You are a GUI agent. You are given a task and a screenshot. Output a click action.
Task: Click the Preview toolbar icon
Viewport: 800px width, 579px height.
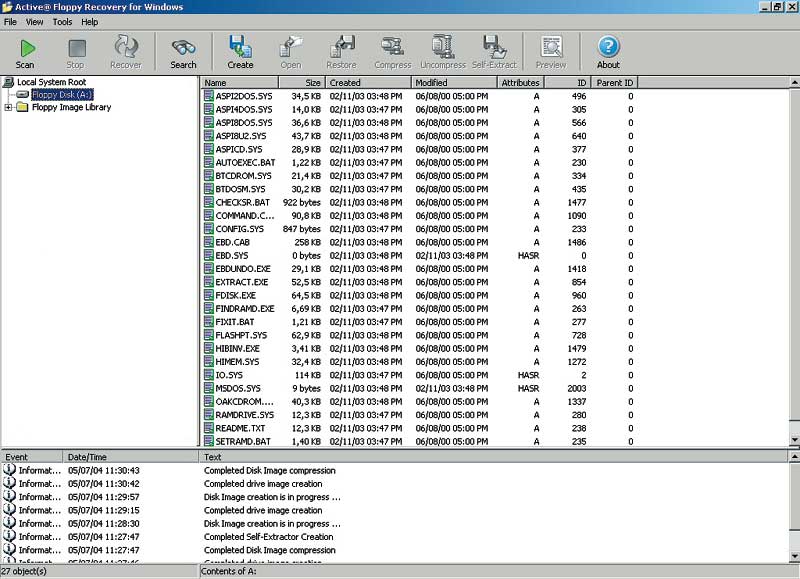click(552, 47)
